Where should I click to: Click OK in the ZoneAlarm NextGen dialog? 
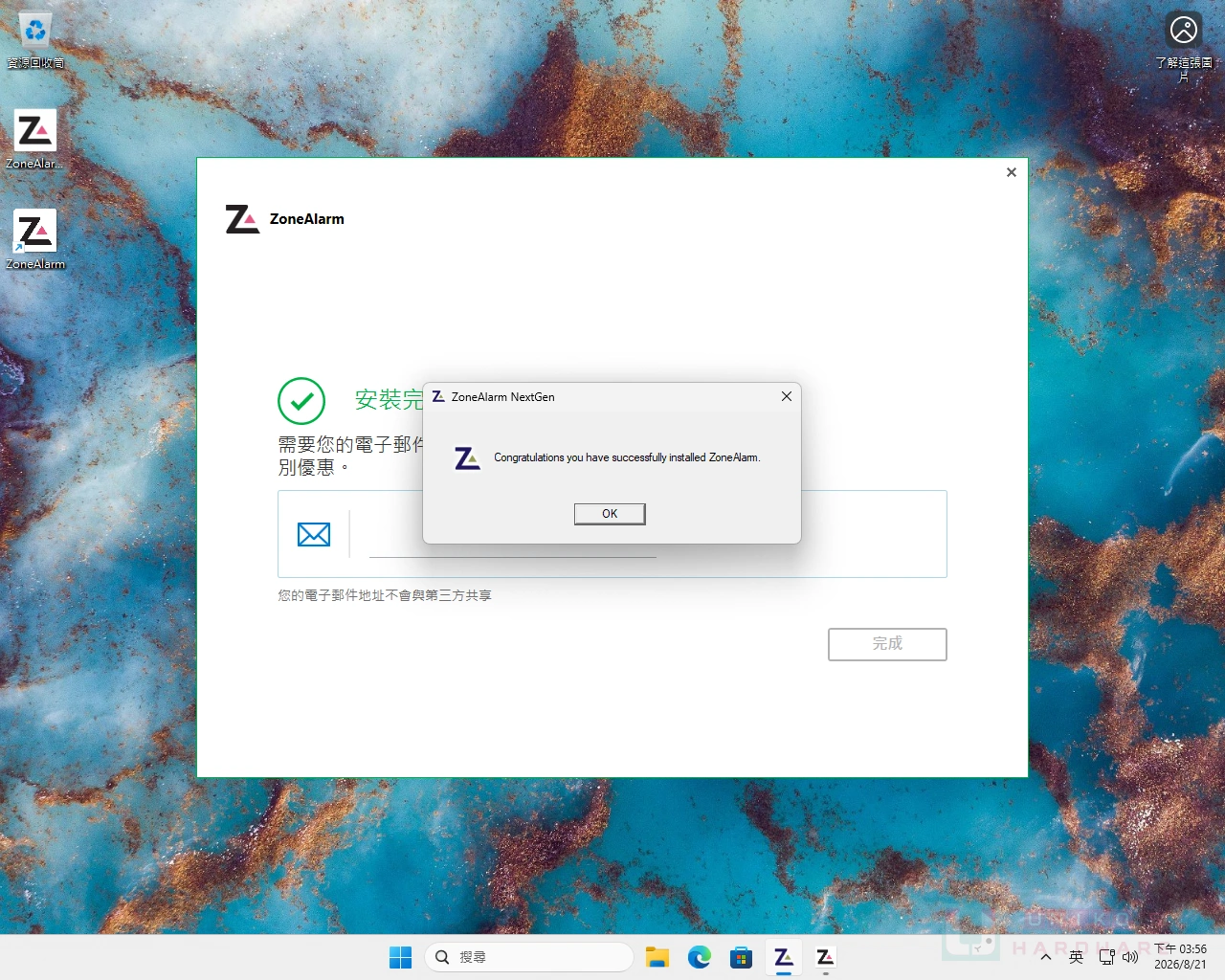coord(610,514)
